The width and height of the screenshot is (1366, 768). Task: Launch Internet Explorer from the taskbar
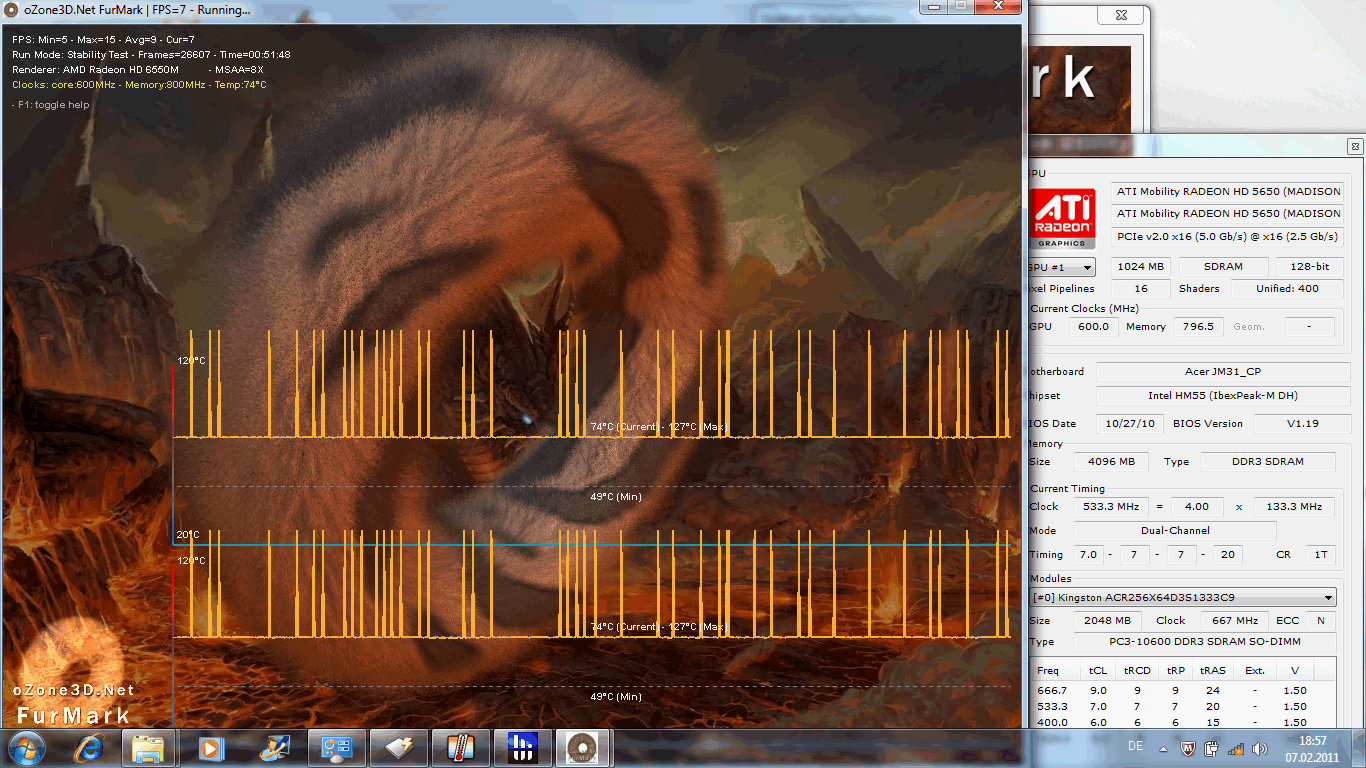click(91, 748)
